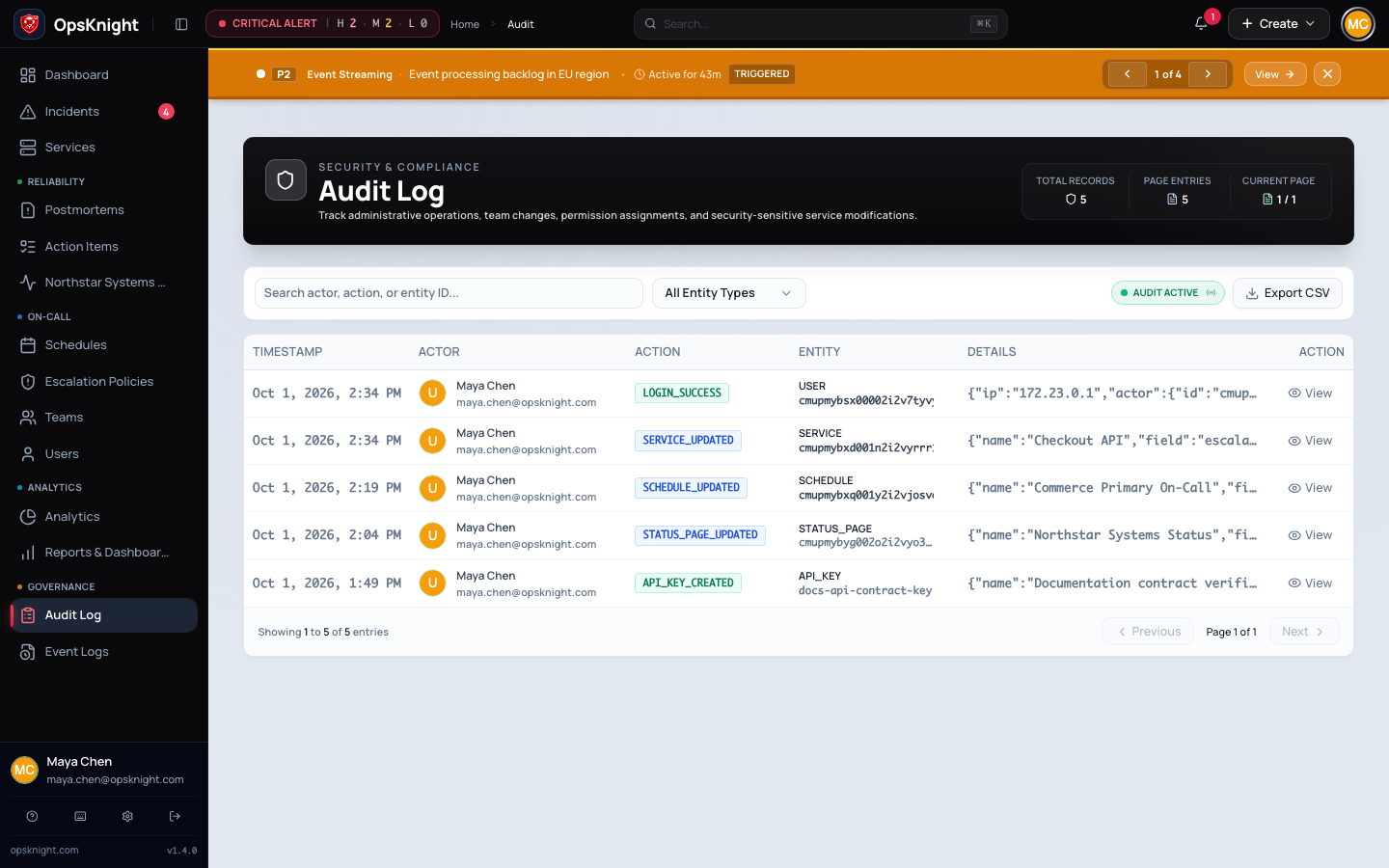Click the keyboard shortcuts icon in footer
1389x868 pixels.
coord(80,816)
